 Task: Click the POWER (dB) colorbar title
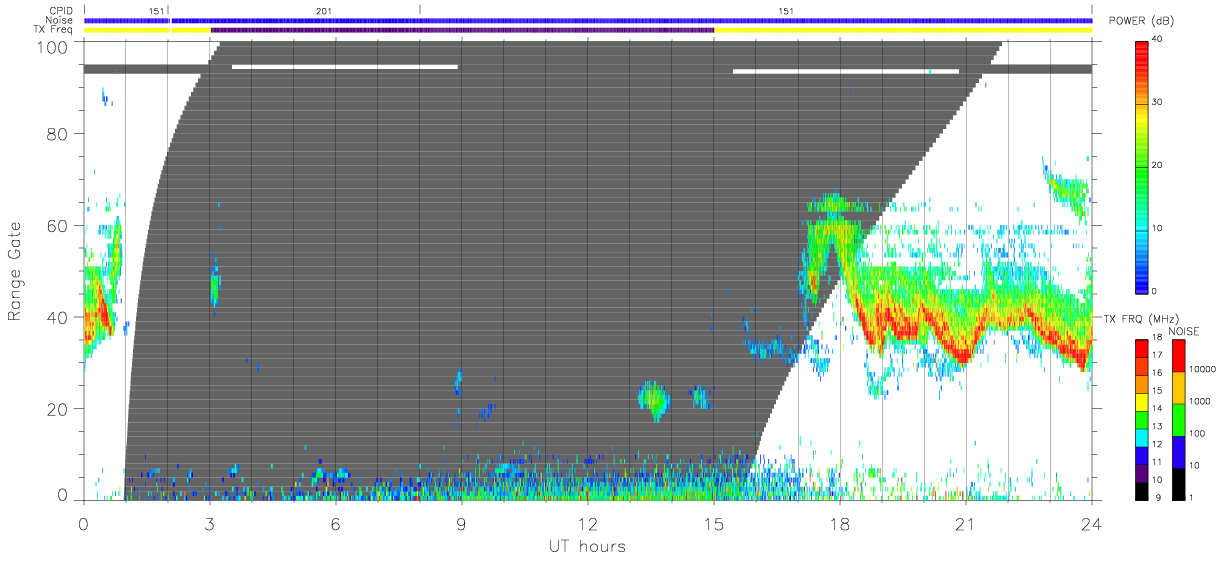click(x=1143, y=21)
